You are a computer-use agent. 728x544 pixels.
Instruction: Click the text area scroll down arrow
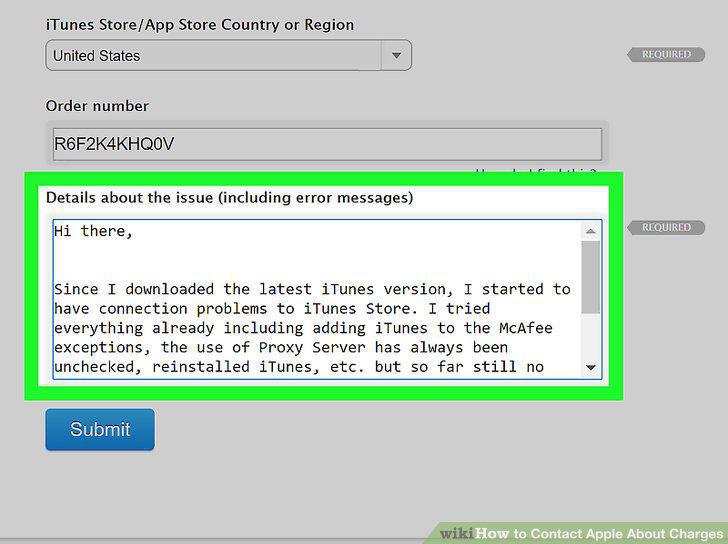pos(591,367)
